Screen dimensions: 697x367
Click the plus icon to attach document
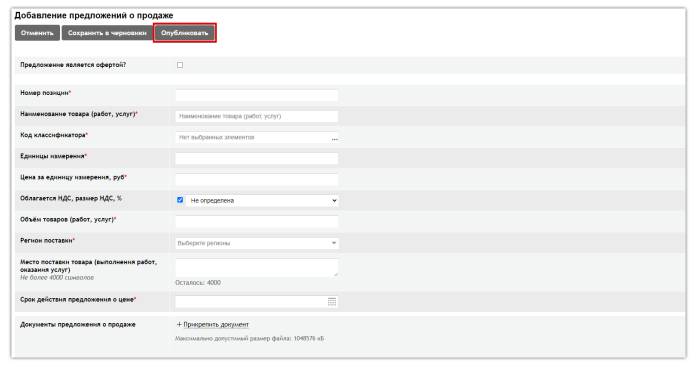(x=179, y=324)
